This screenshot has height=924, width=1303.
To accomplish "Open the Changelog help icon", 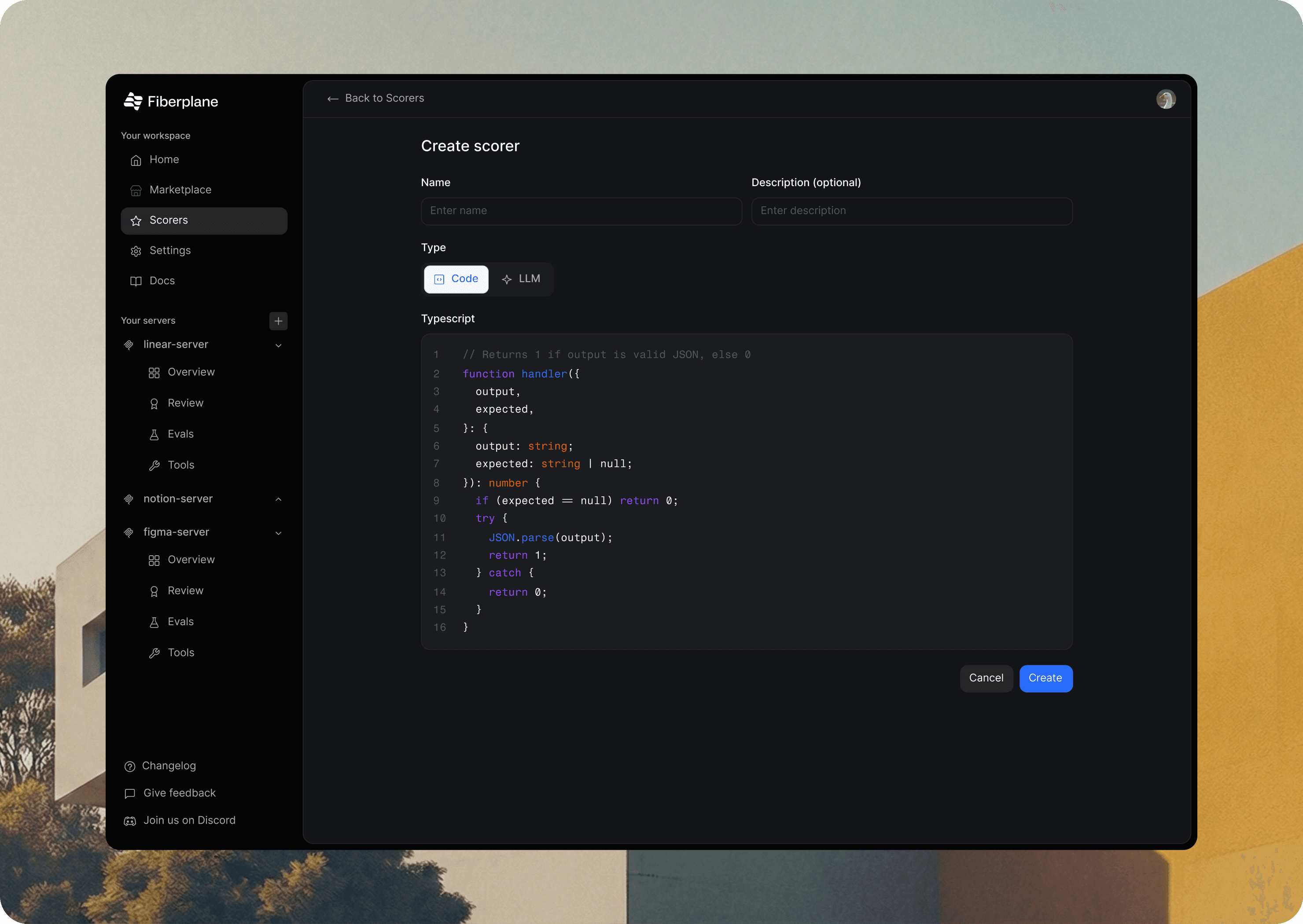I will click(x=130, y=766).
